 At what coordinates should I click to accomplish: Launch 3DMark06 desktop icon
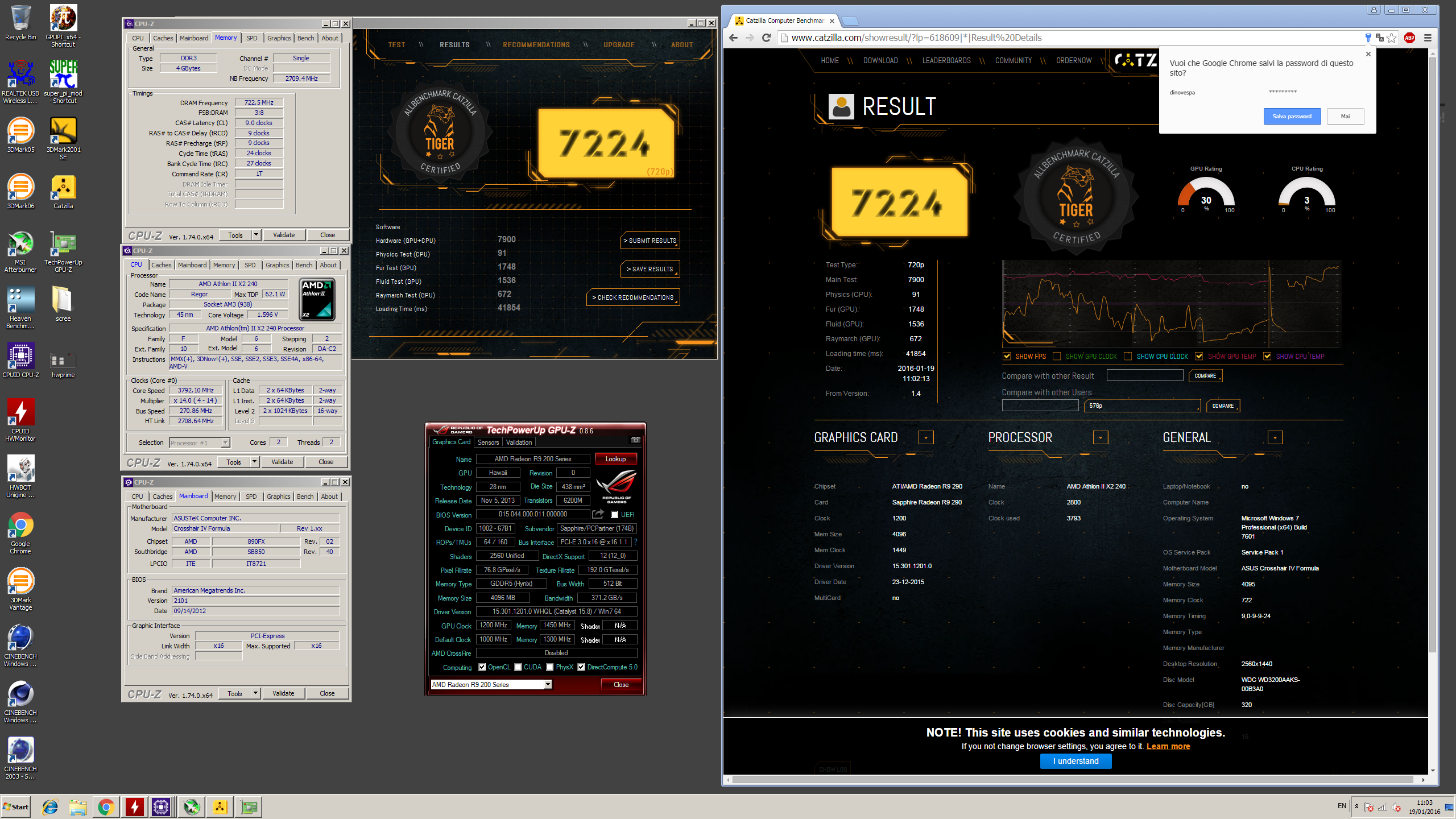(20, 191)
